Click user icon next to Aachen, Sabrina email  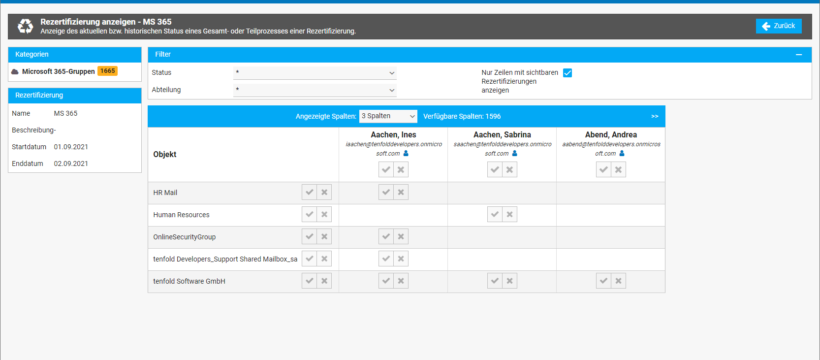(x=514, y=153)
